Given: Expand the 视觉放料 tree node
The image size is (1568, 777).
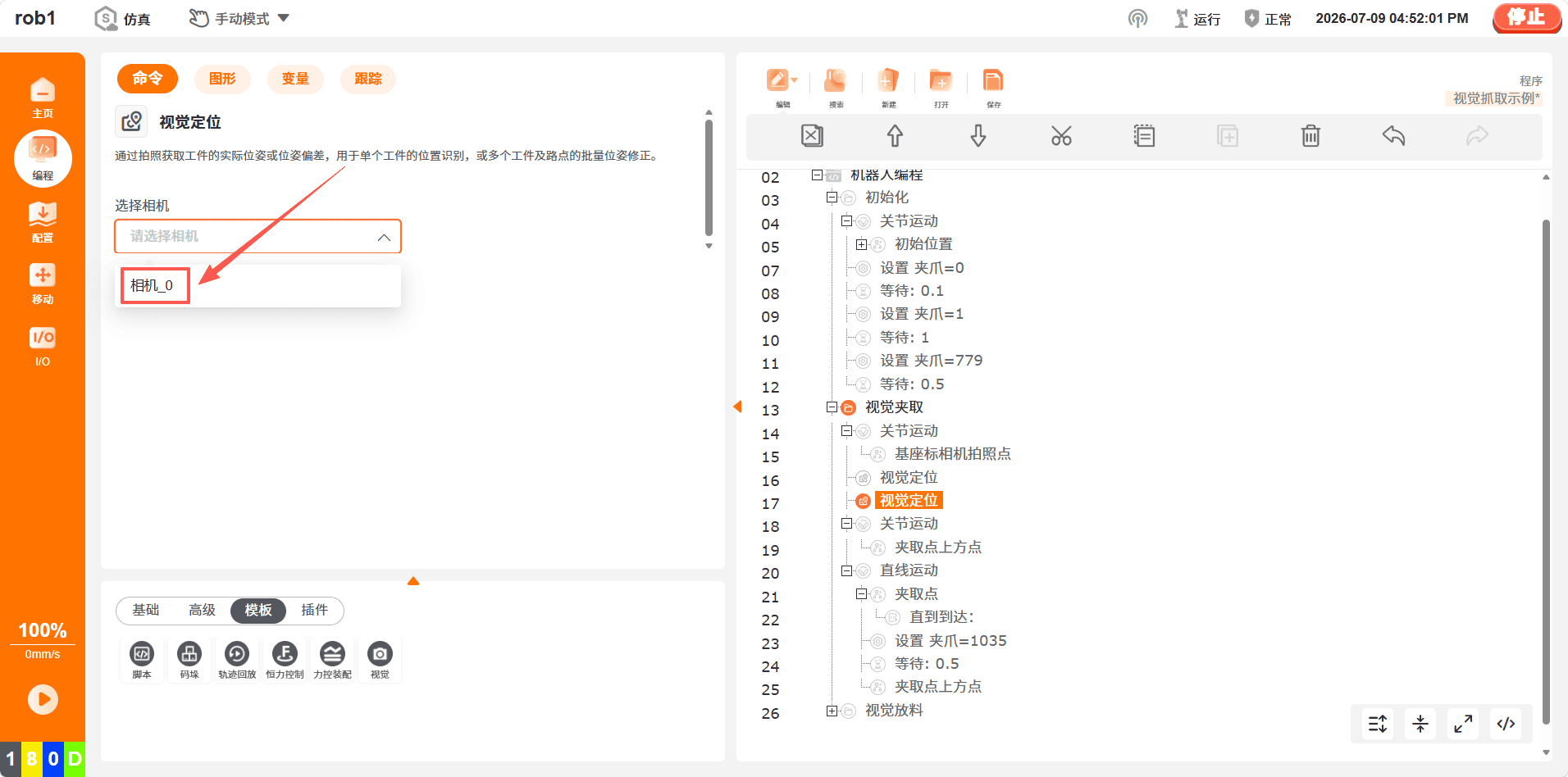Looking at the screenshot, I should (x=832, y=711).
